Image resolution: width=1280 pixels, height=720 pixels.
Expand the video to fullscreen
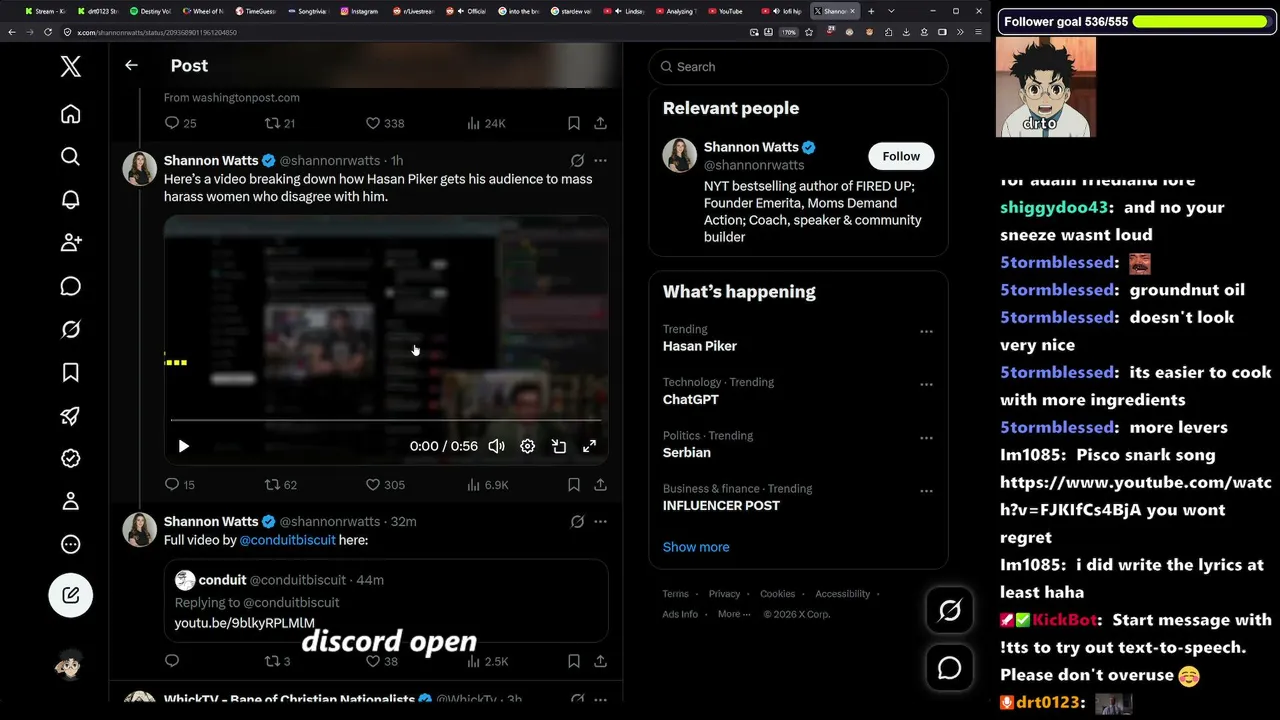590,446
